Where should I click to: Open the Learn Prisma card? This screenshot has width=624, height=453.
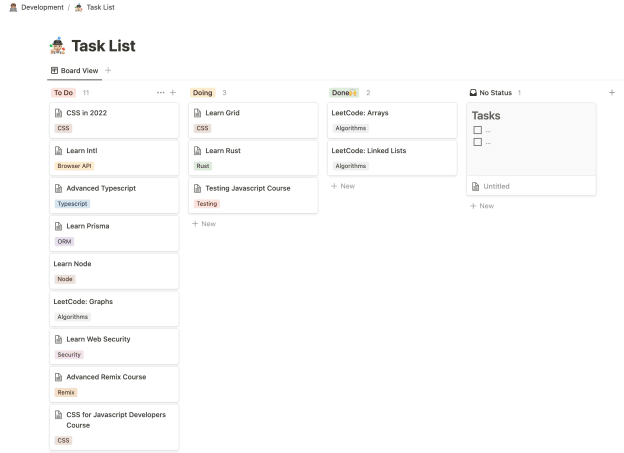coord(114,233)
